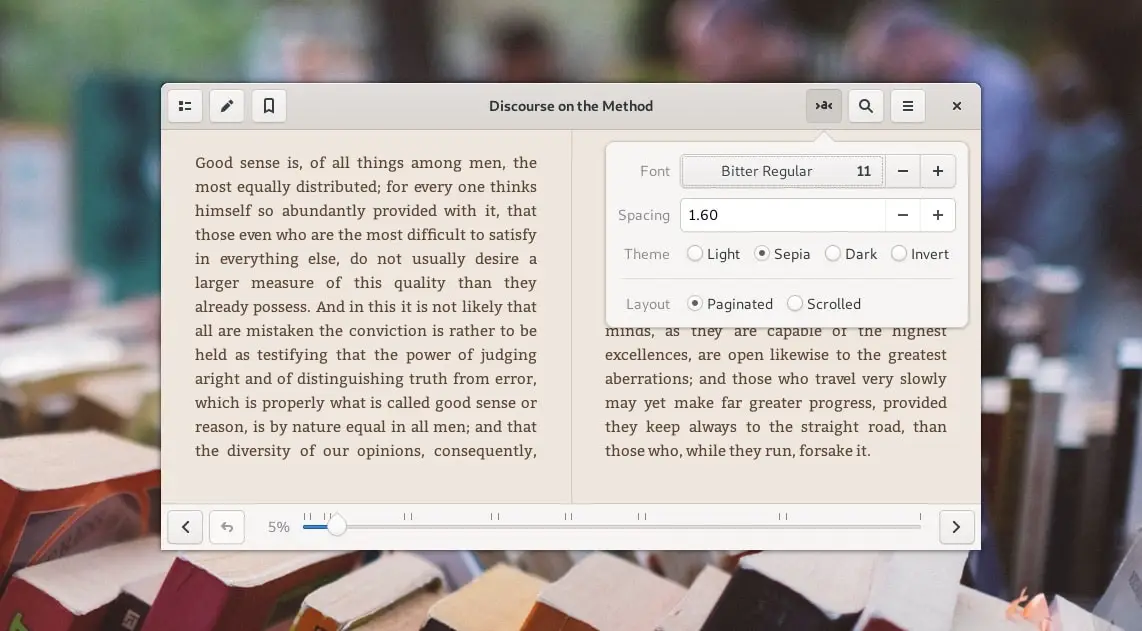Click the reading progress slider handle
Viewport: 1142px width, 631px height.
(336, 526)
